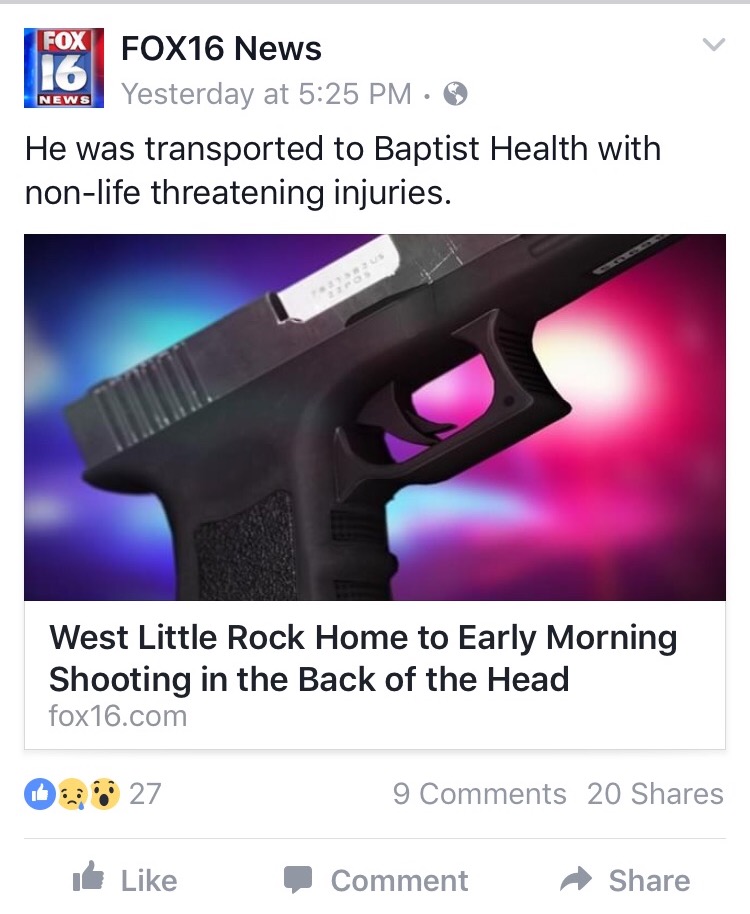This screenshot has width=750, height=914.
Task: Tap the Like thumbs-up icon
Action: click(x=89, y=876)
